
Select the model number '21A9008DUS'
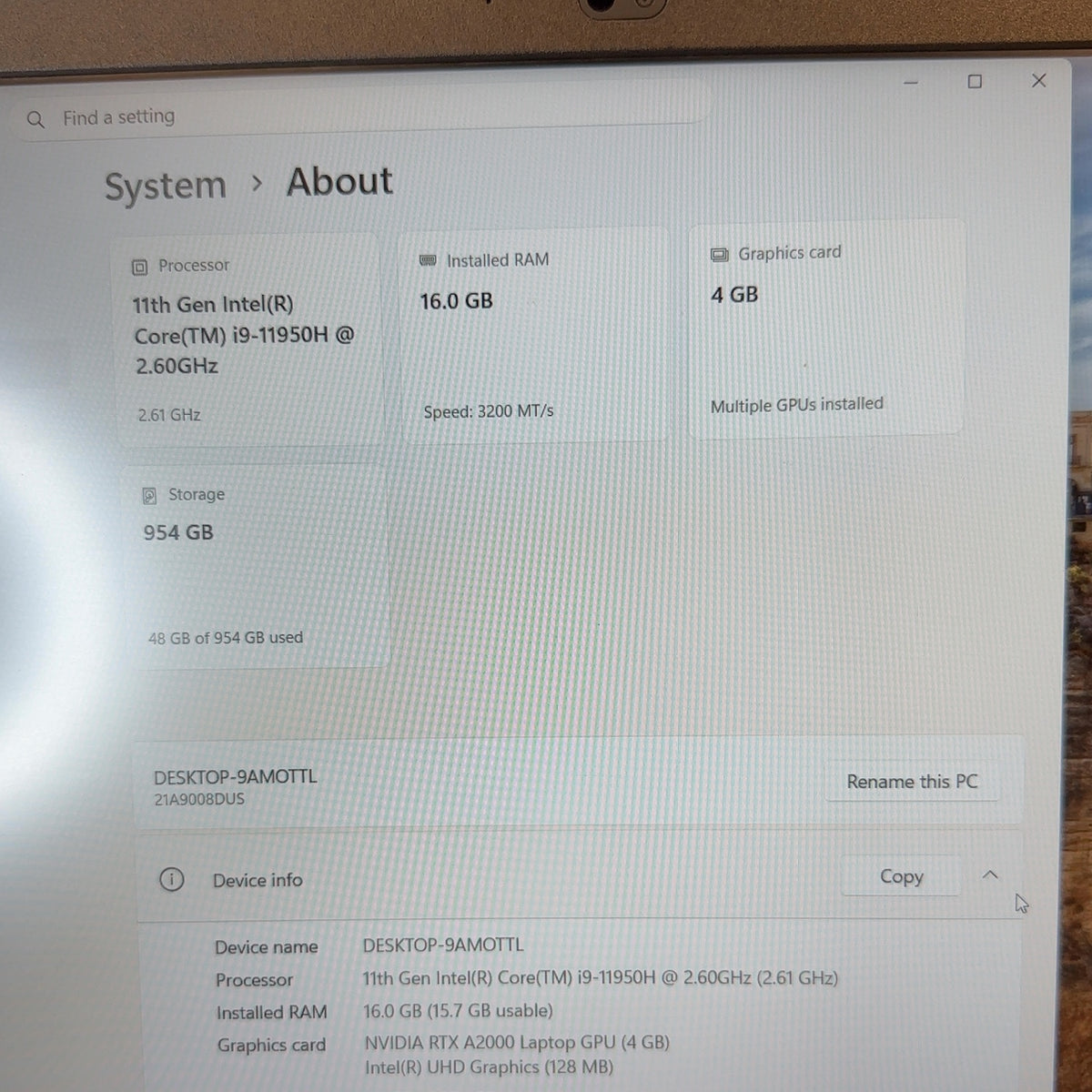click(199, 800)
